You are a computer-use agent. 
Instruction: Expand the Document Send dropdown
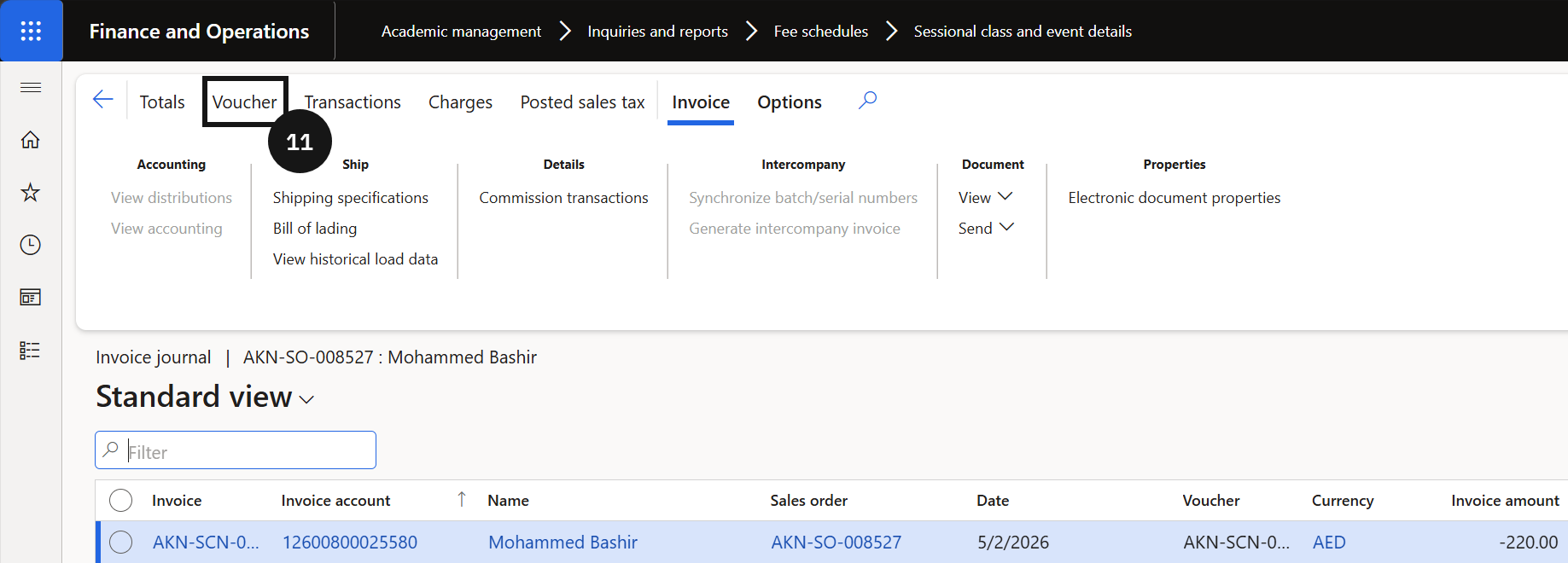click(x=986, y=229)
